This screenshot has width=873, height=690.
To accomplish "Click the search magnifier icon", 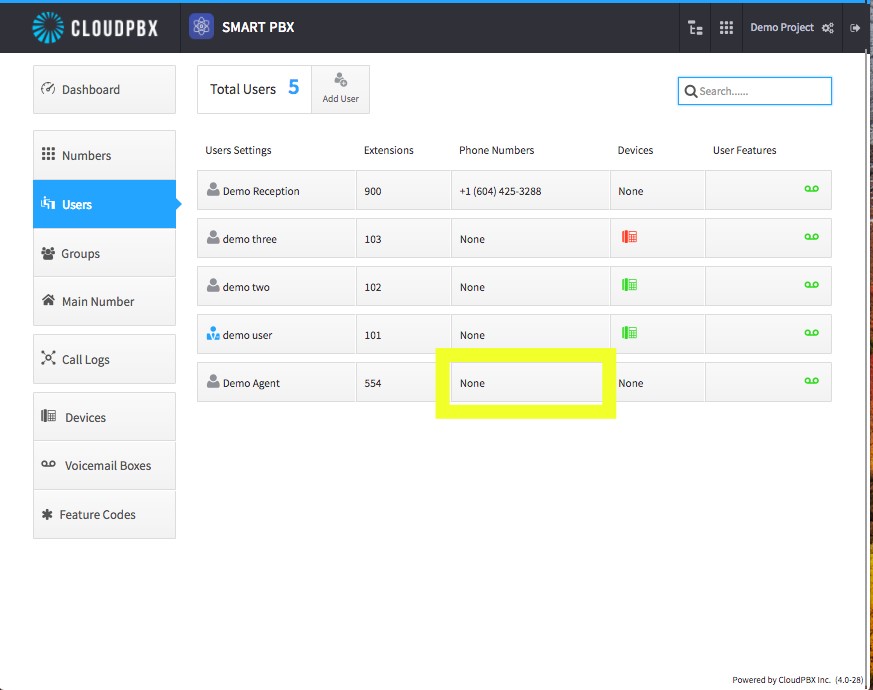I will [690, 91].
